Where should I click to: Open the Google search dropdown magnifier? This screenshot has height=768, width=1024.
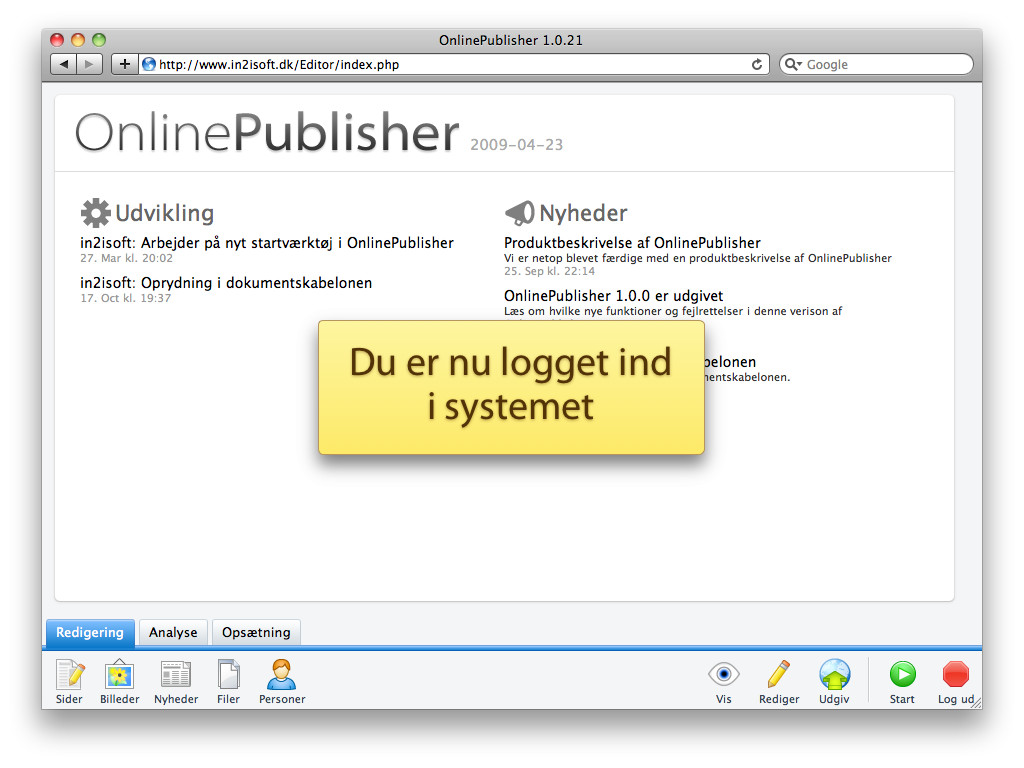pos(794,64)
